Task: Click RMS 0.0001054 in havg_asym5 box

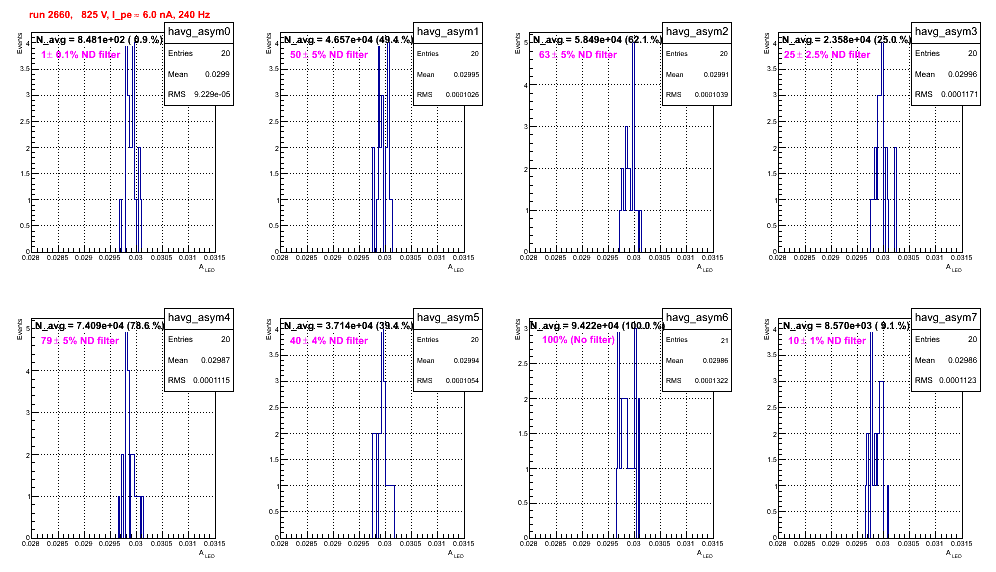Action: click(448, 381)
